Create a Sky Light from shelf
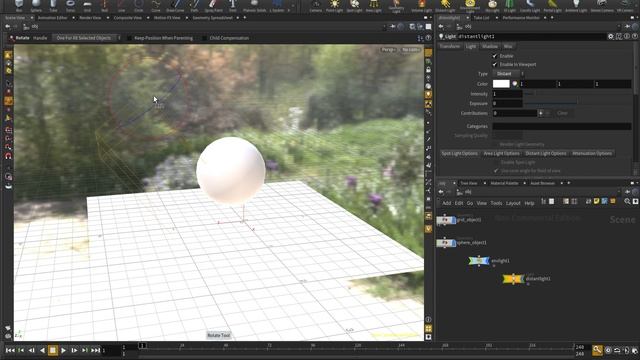Screen dimensions: 640x360 492,6
